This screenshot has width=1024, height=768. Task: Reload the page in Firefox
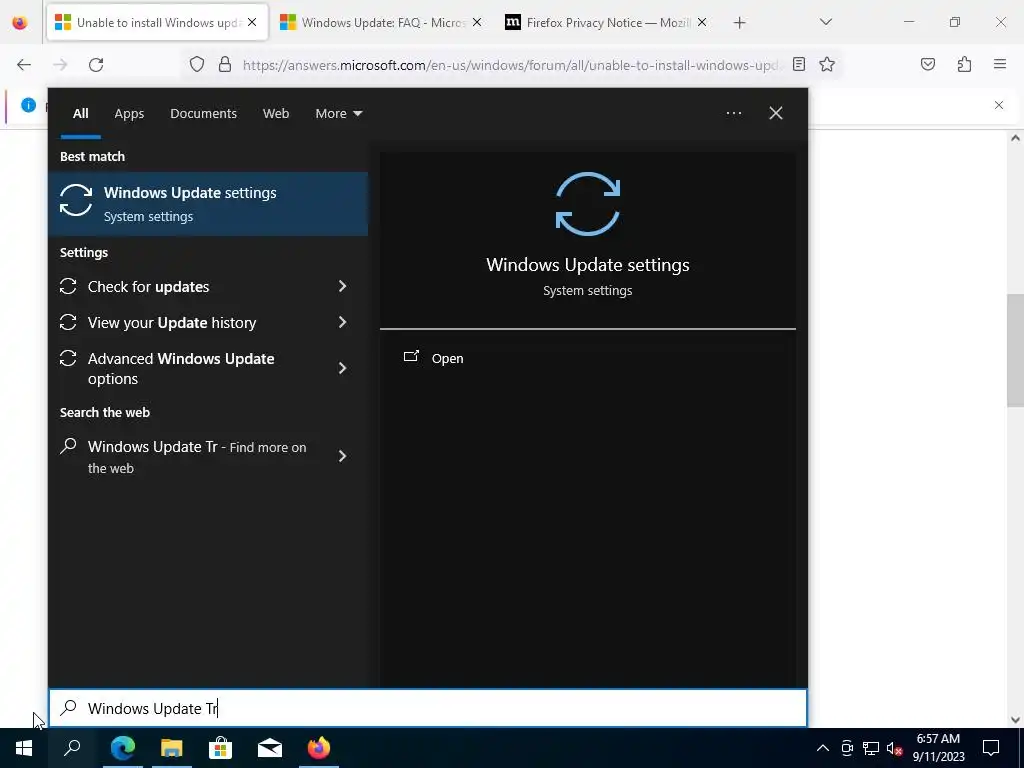click(96, 65)
